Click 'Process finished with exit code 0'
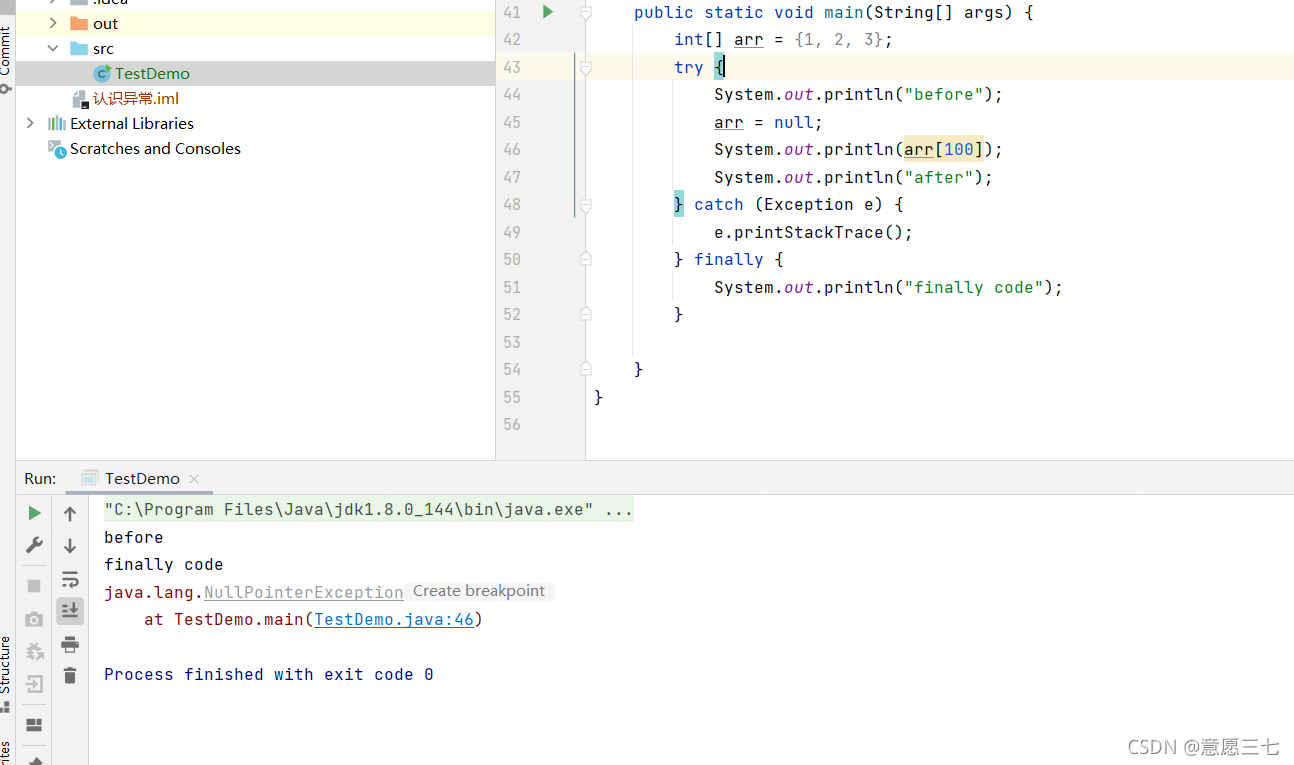This screenshot has height=765, width=1294. pyautogui.click(x=269, y=674)
